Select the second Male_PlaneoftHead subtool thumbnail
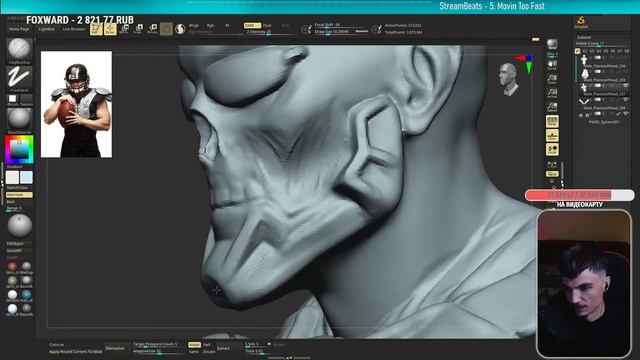 [584, 75]
